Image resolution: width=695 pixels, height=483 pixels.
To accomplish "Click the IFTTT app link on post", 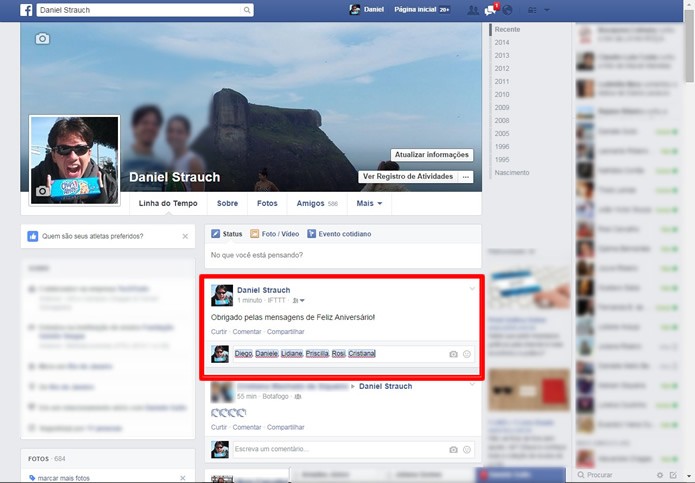I will click(x=276, y=300).
